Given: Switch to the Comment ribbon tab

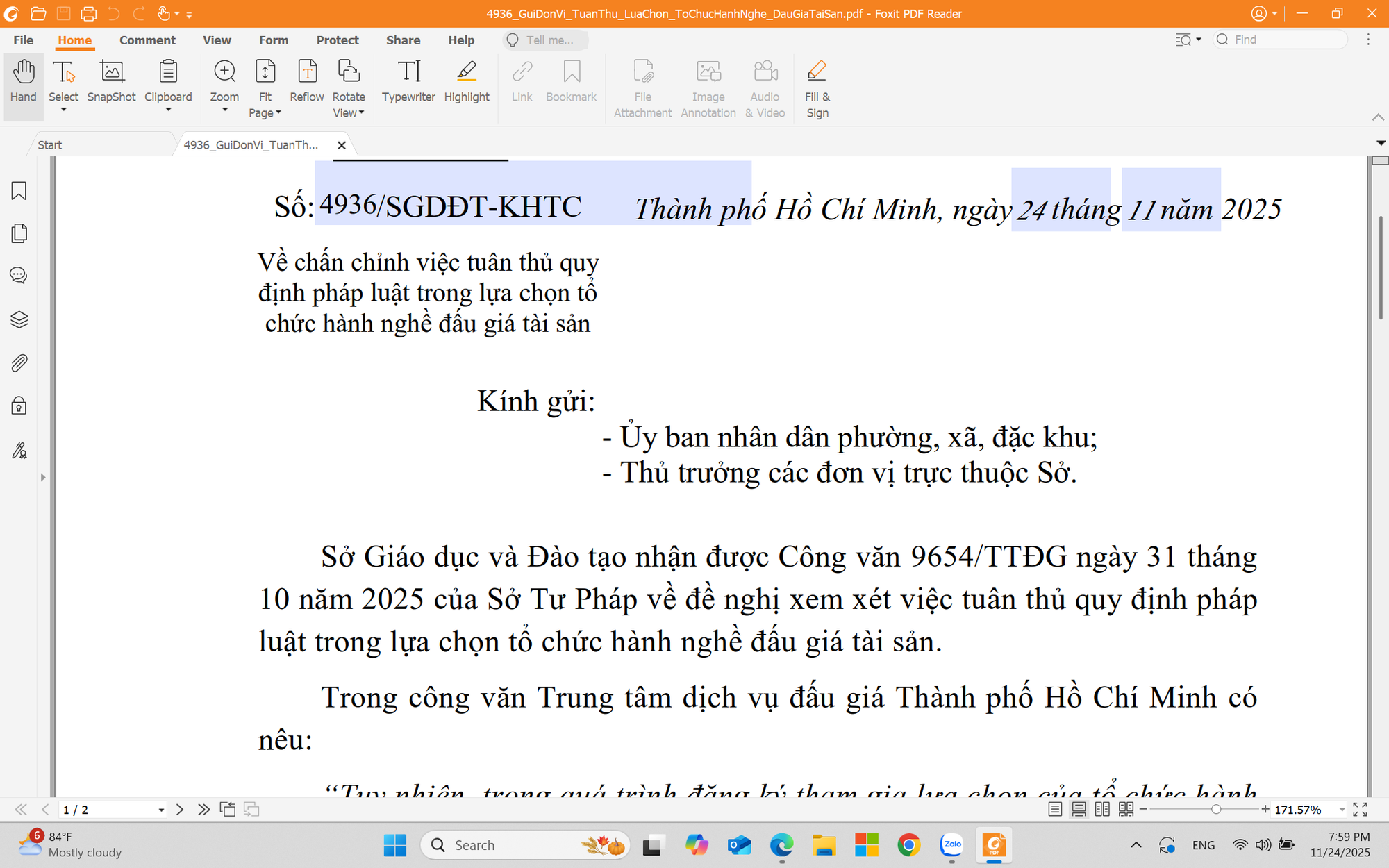Looking at the screenshot, I should coord(147,40).
